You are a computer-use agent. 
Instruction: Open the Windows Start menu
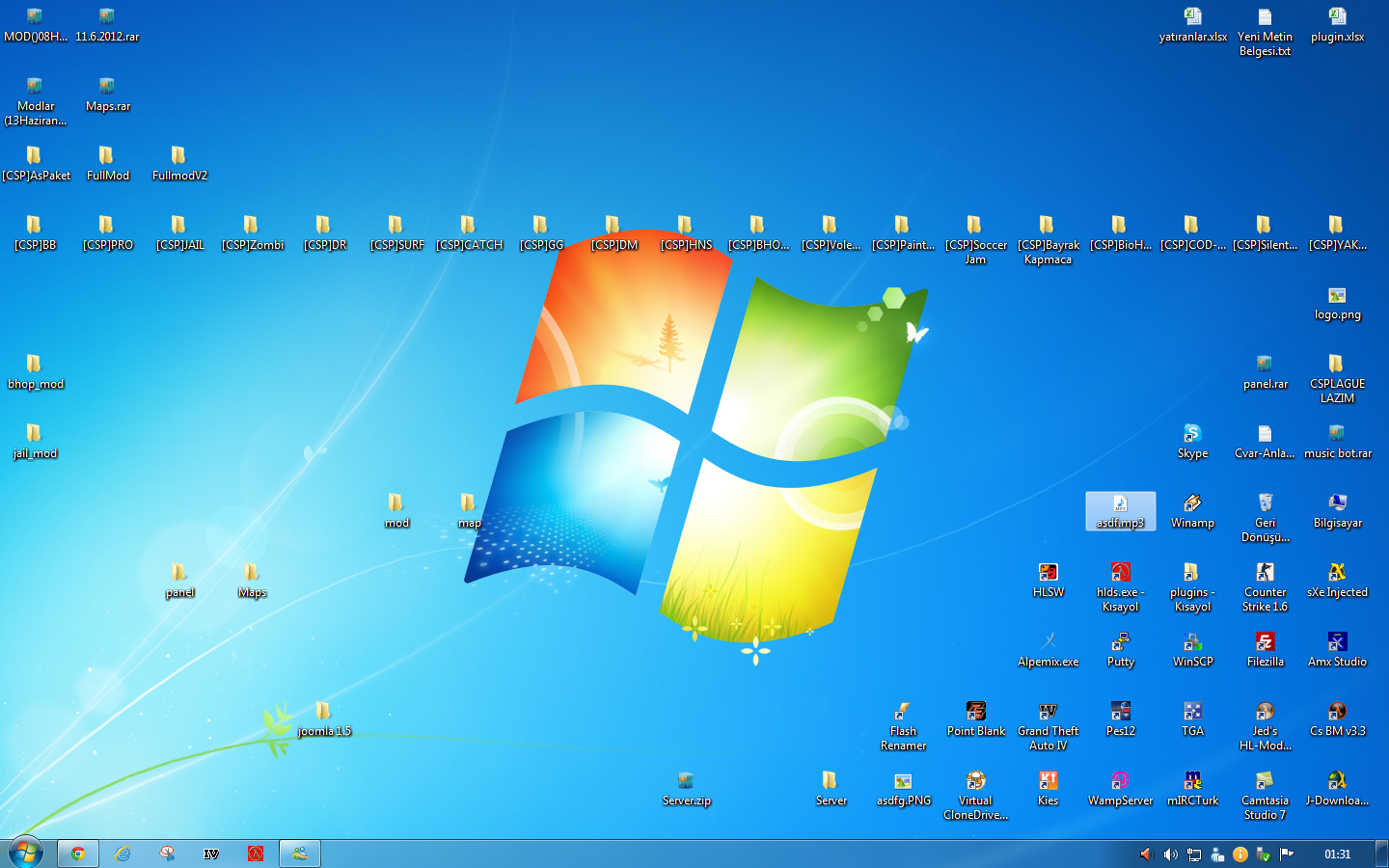(x=25, y=853)
